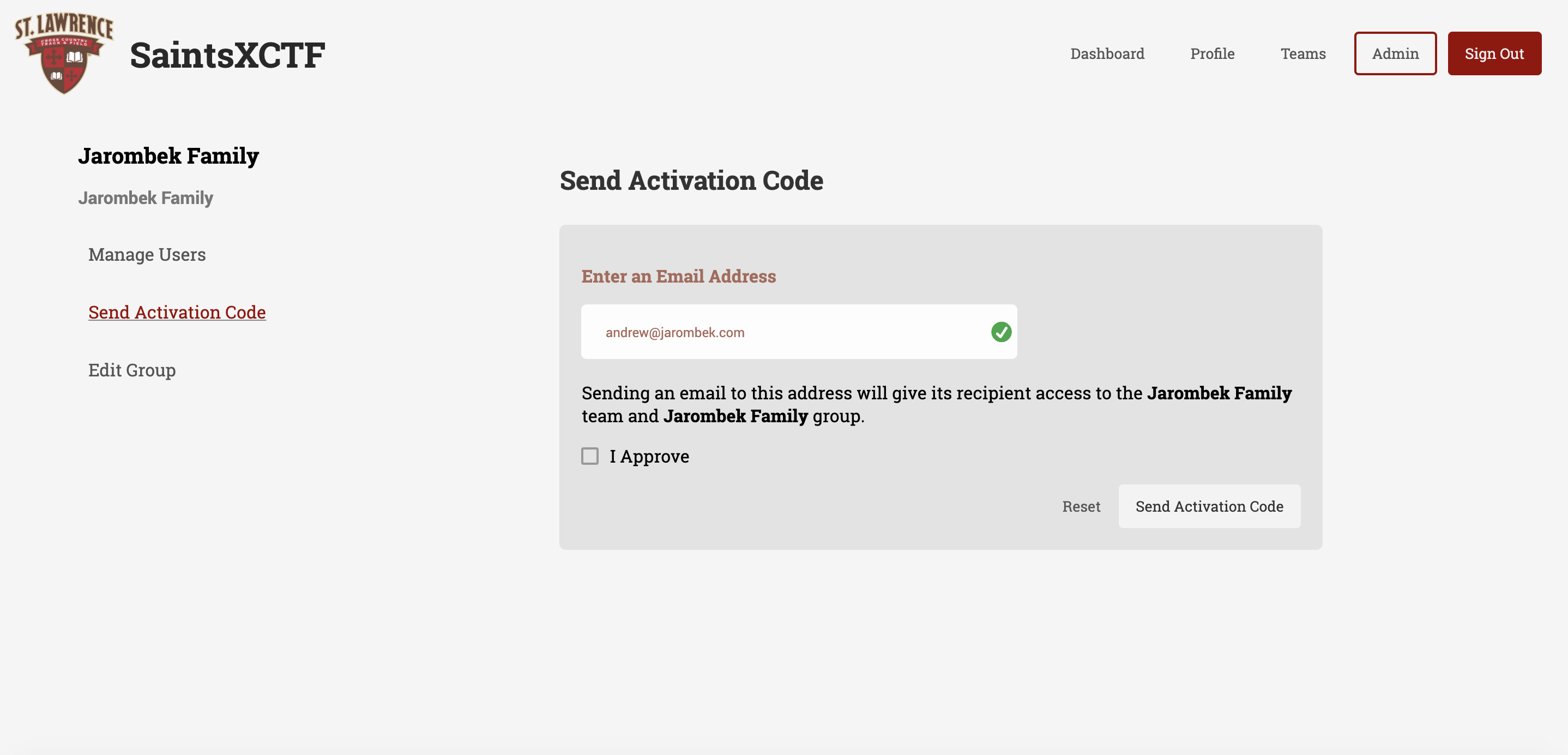Screen dimensions: 1568x755
Task: Click the green email validation checkmark
Action: [1000, 332]
